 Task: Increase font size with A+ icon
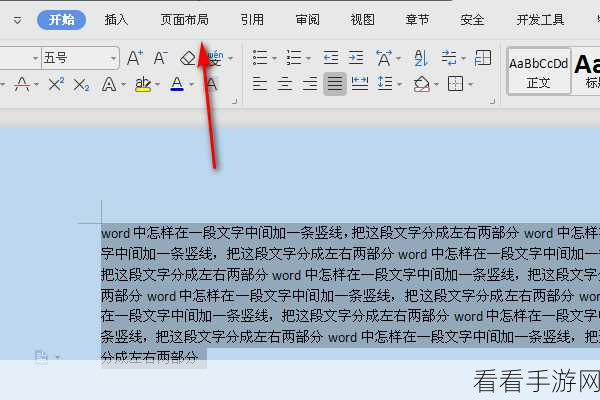pos(135,58)
